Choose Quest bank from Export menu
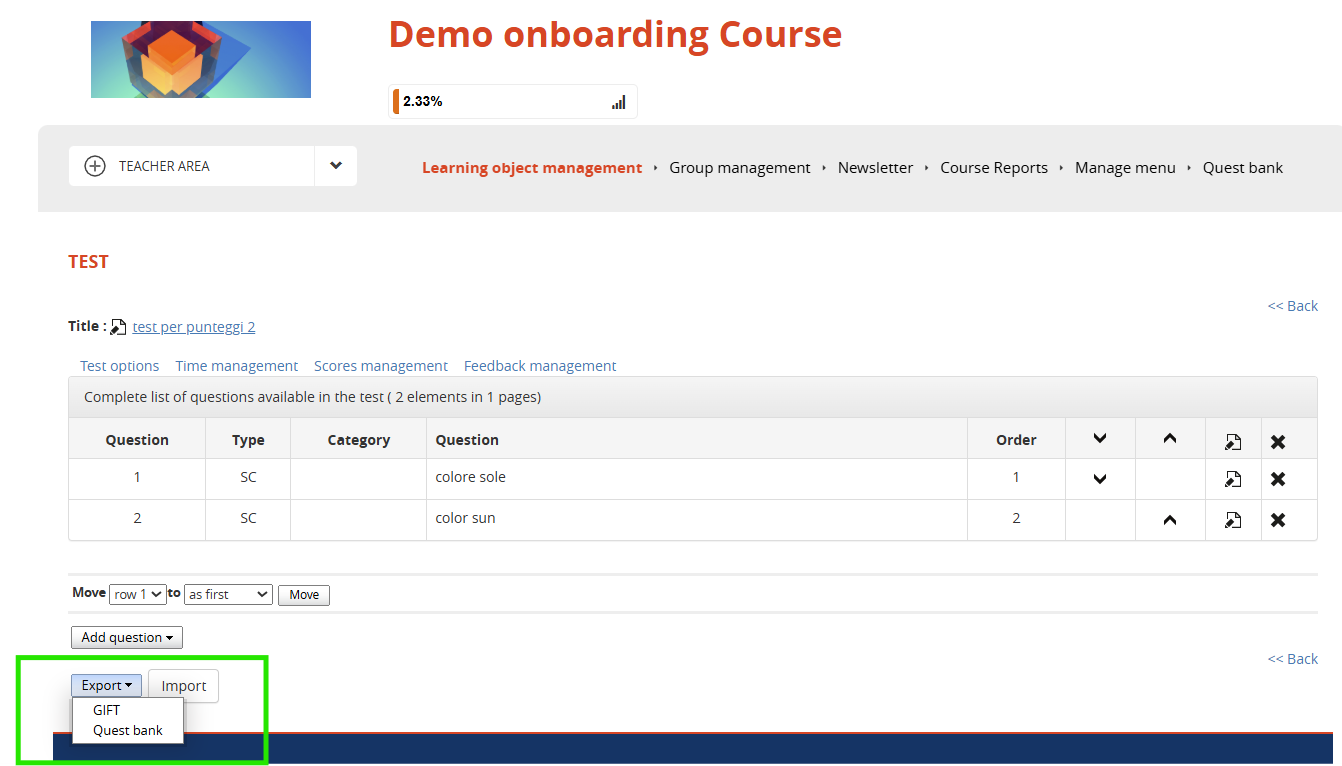The width and height of the screenshot is (1342, 766). point(128,730)
